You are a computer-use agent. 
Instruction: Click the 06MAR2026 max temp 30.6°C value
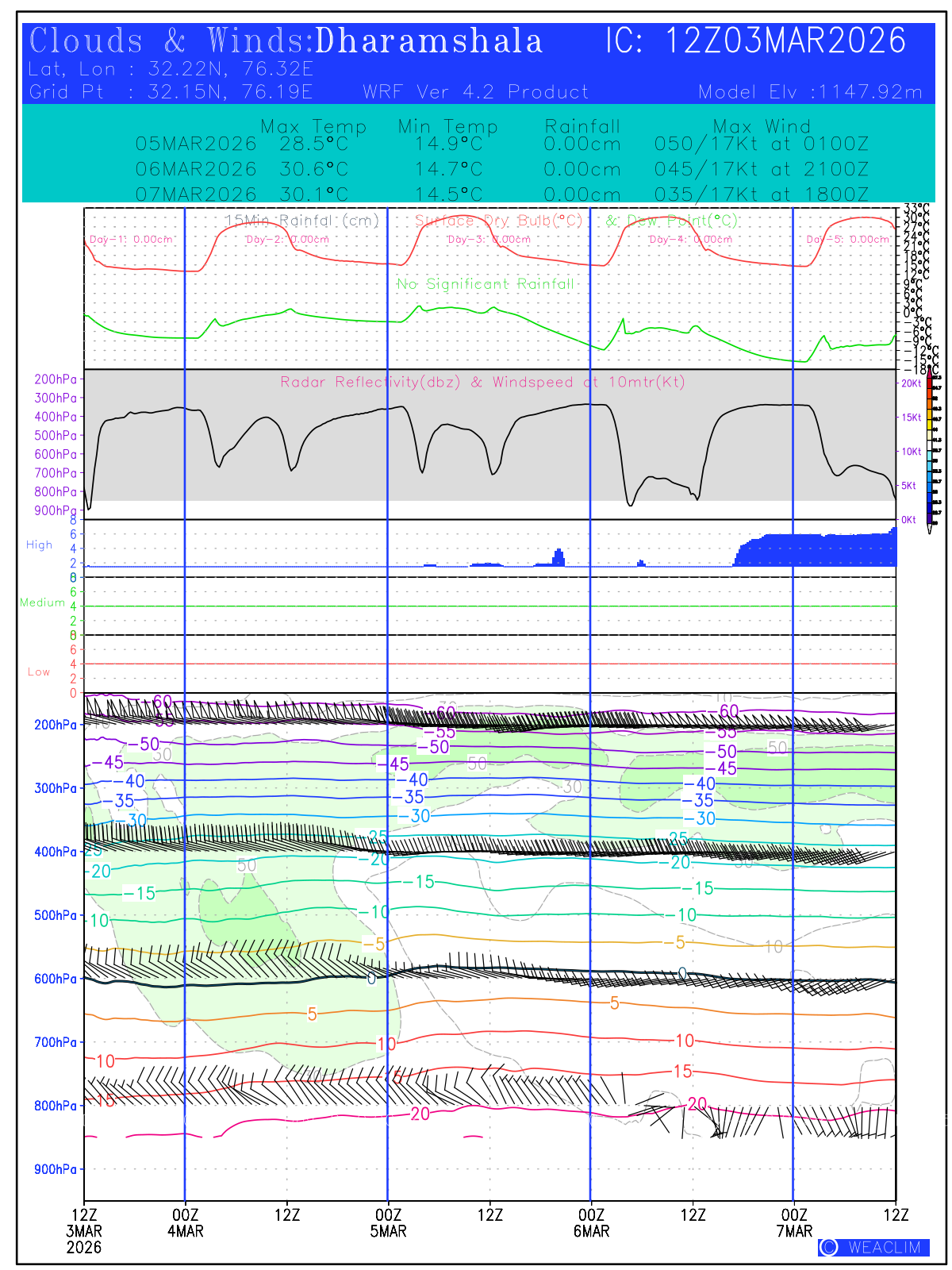click(x=313, y=170)
